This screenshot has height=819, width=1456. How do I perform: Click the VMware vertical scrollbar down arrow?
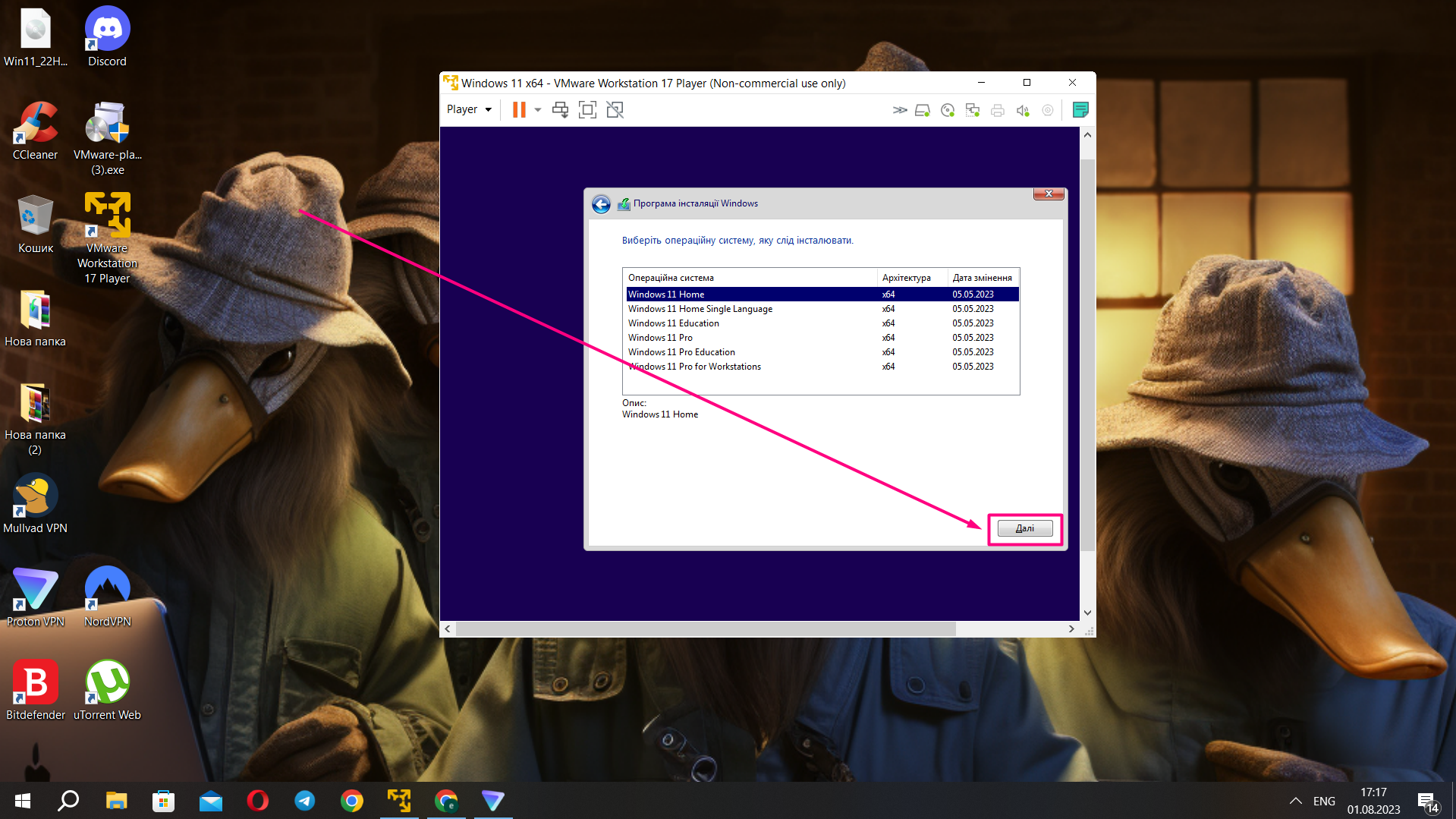click(x=1087, y=613)
